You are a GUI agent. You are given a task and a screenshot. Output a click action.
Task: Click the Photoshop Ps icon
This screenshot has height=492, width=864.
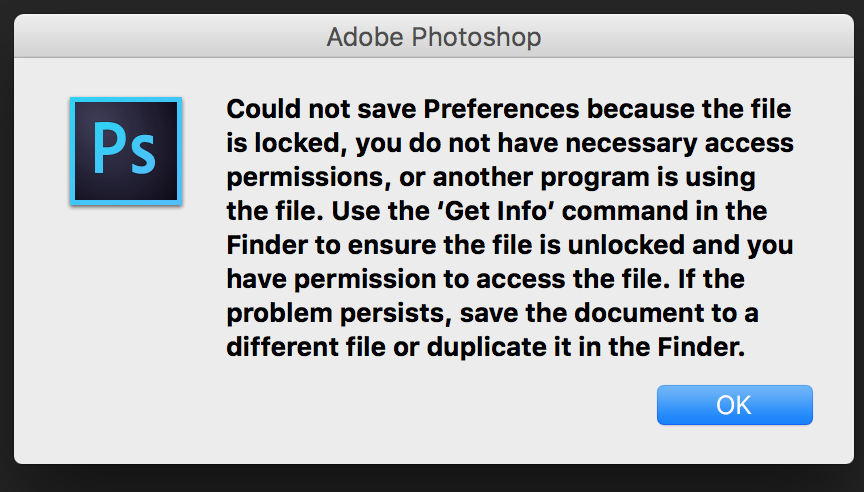coord(126,151)
